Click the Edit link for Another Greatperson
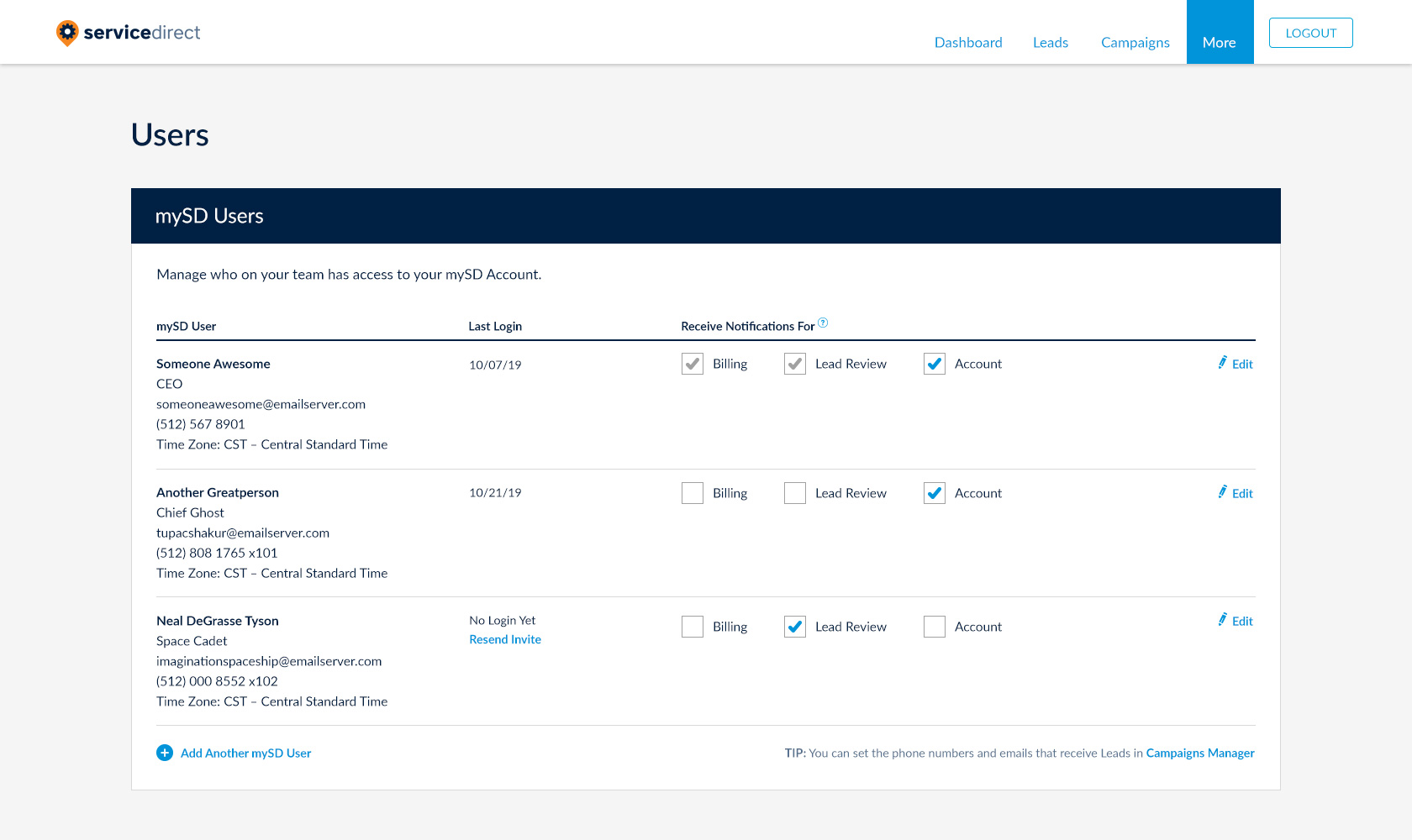 1242,493
